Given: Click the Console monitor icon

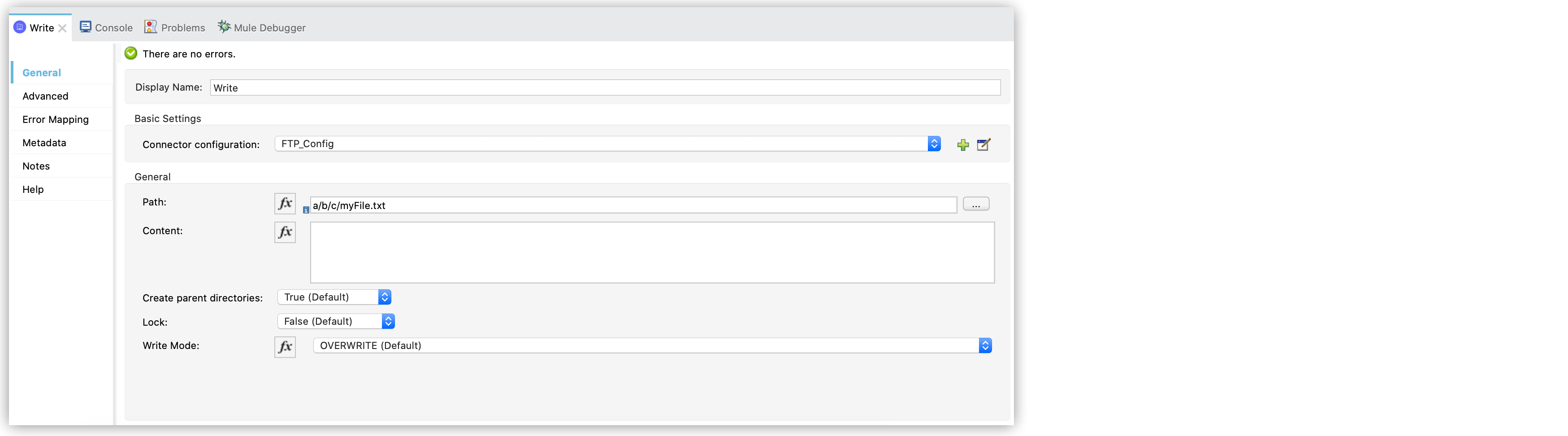Looking at the screenshot, I should [x=86, y=27].
